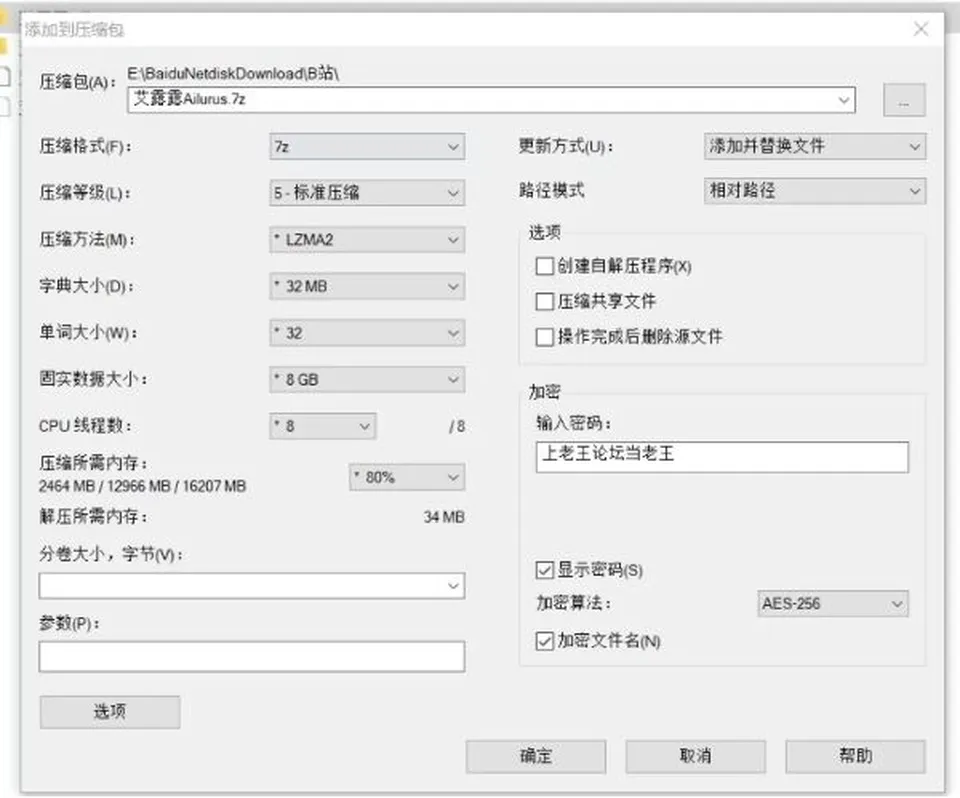Viewport: 960px width, 798px height.
Task: Enable 操作完成后删除源文件 checkbox
Action: pyautogui.click(x=544, y=337)
